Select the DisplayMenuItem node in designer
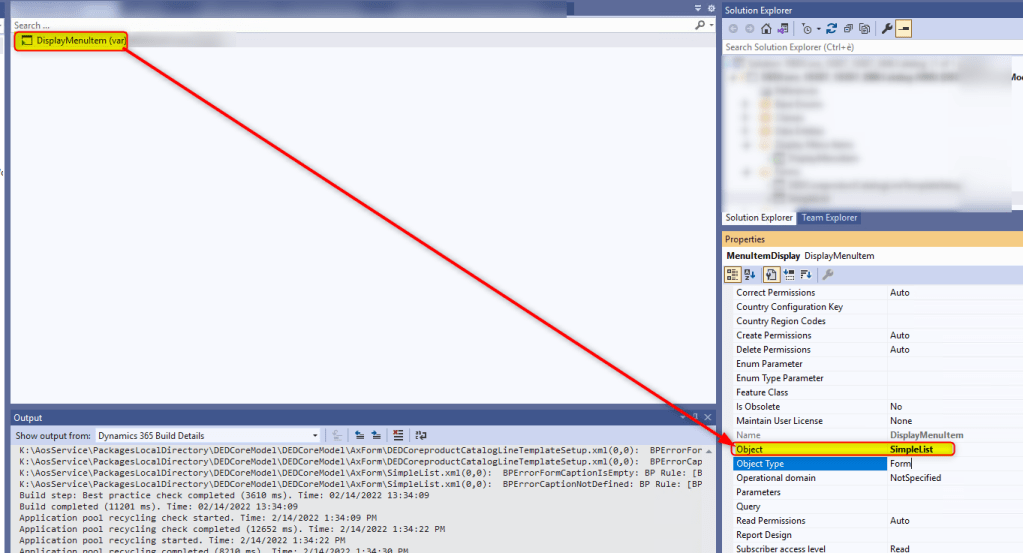1023x553 pixels. tap(72, 41)
